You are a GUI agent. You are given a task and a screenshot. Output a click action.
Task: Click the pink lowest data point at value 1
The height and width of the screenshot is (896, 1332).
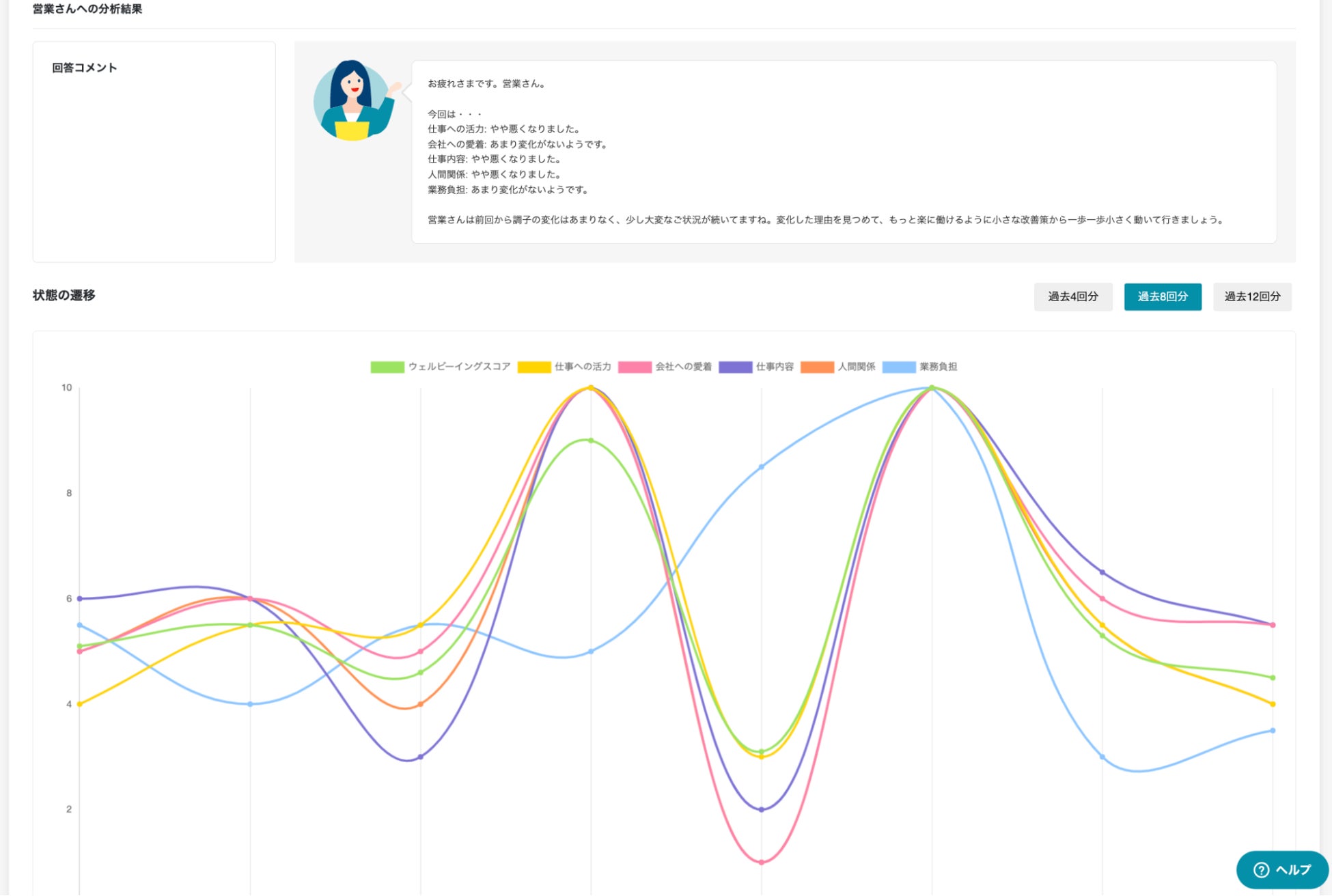(762, 862)
